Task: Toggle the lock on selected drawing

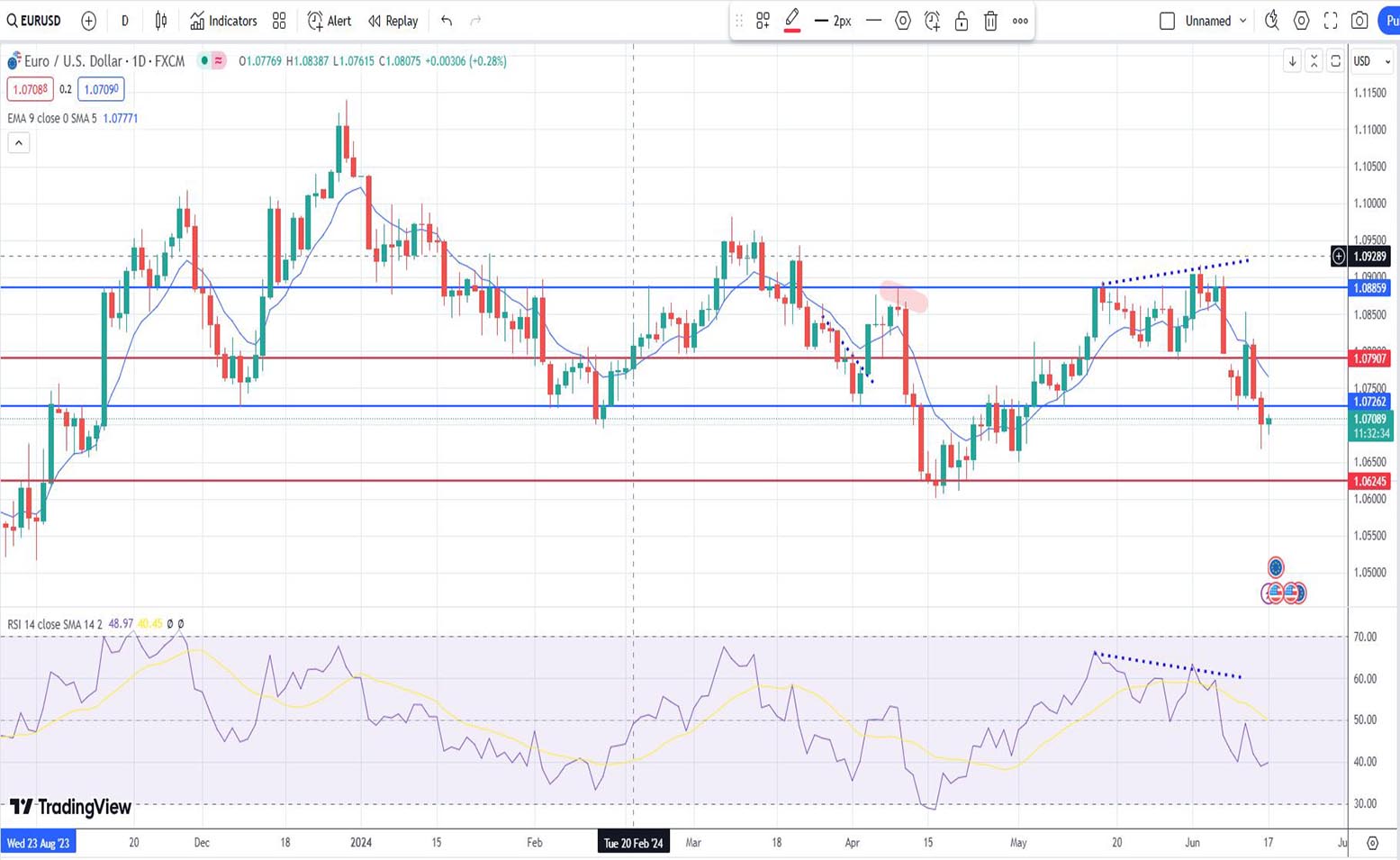Action: pos(962,21)
